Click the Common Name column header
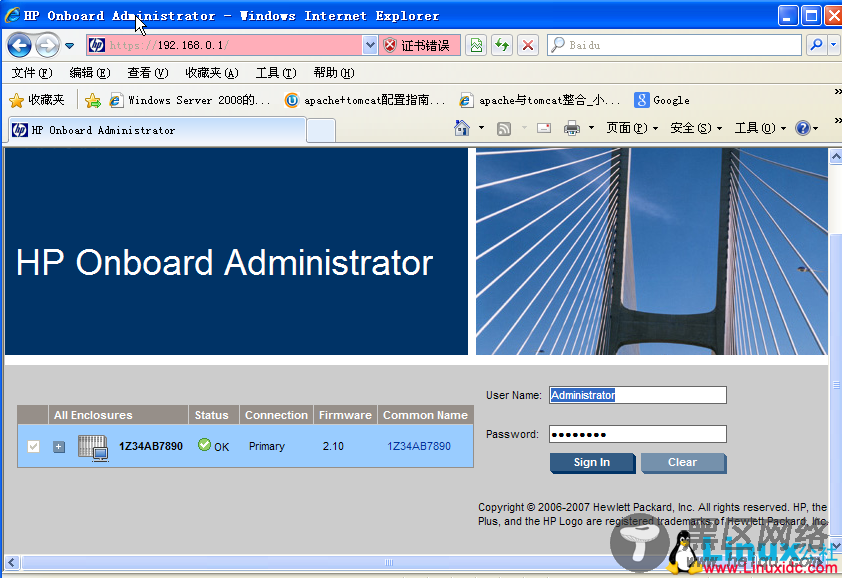Screen dimensions: 842x578 click(425, 415)
